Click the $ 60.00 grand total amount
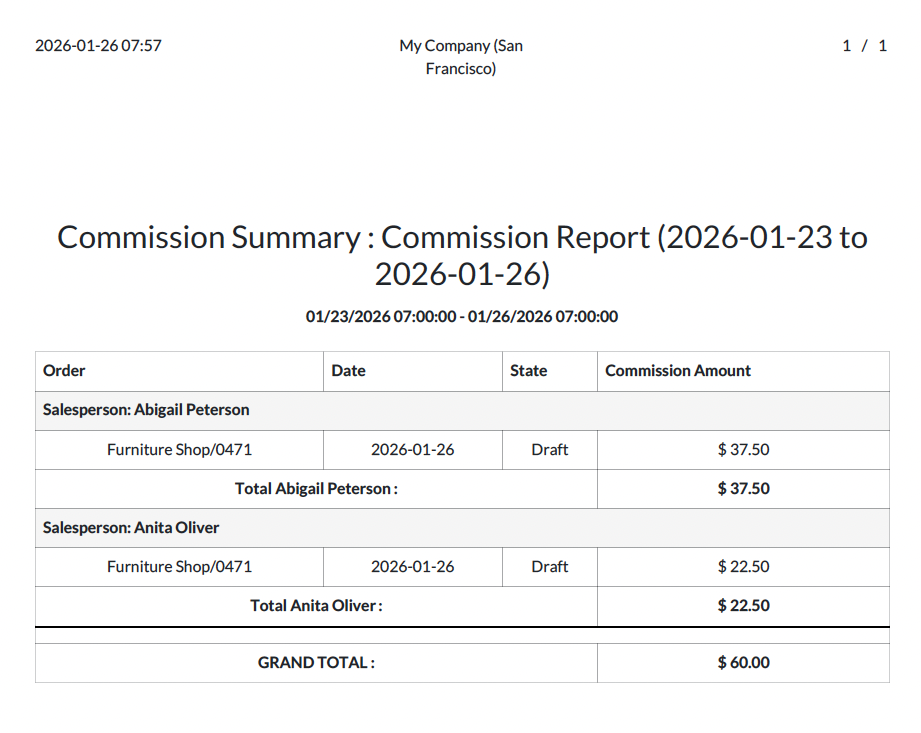Image resolution: width=921 pixels, height=733 pixels. pos(744,663)
